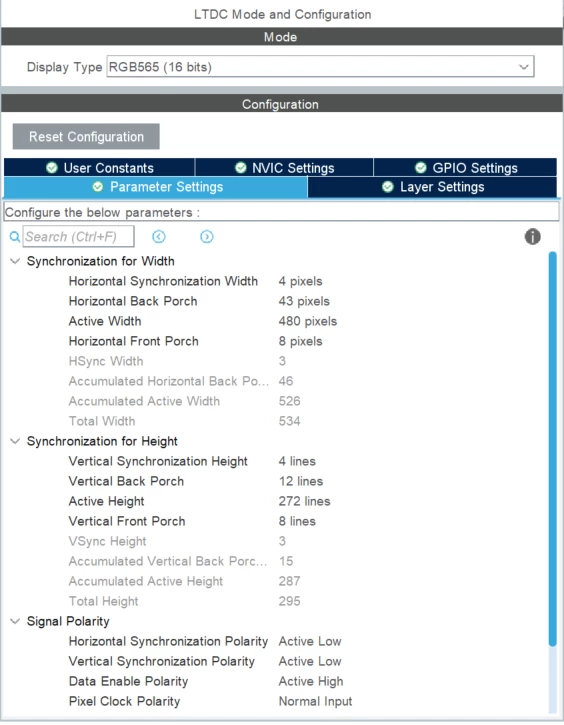Viewport: 564px width, 725px height.
Task: Click the Horizontal Back Porch label
Action: [133, 301]
